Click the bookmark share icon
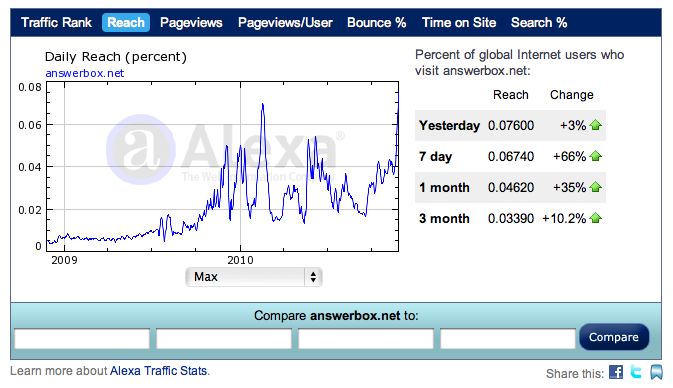Viewport: 673px width, 388px height. click(x=656, y=372)
